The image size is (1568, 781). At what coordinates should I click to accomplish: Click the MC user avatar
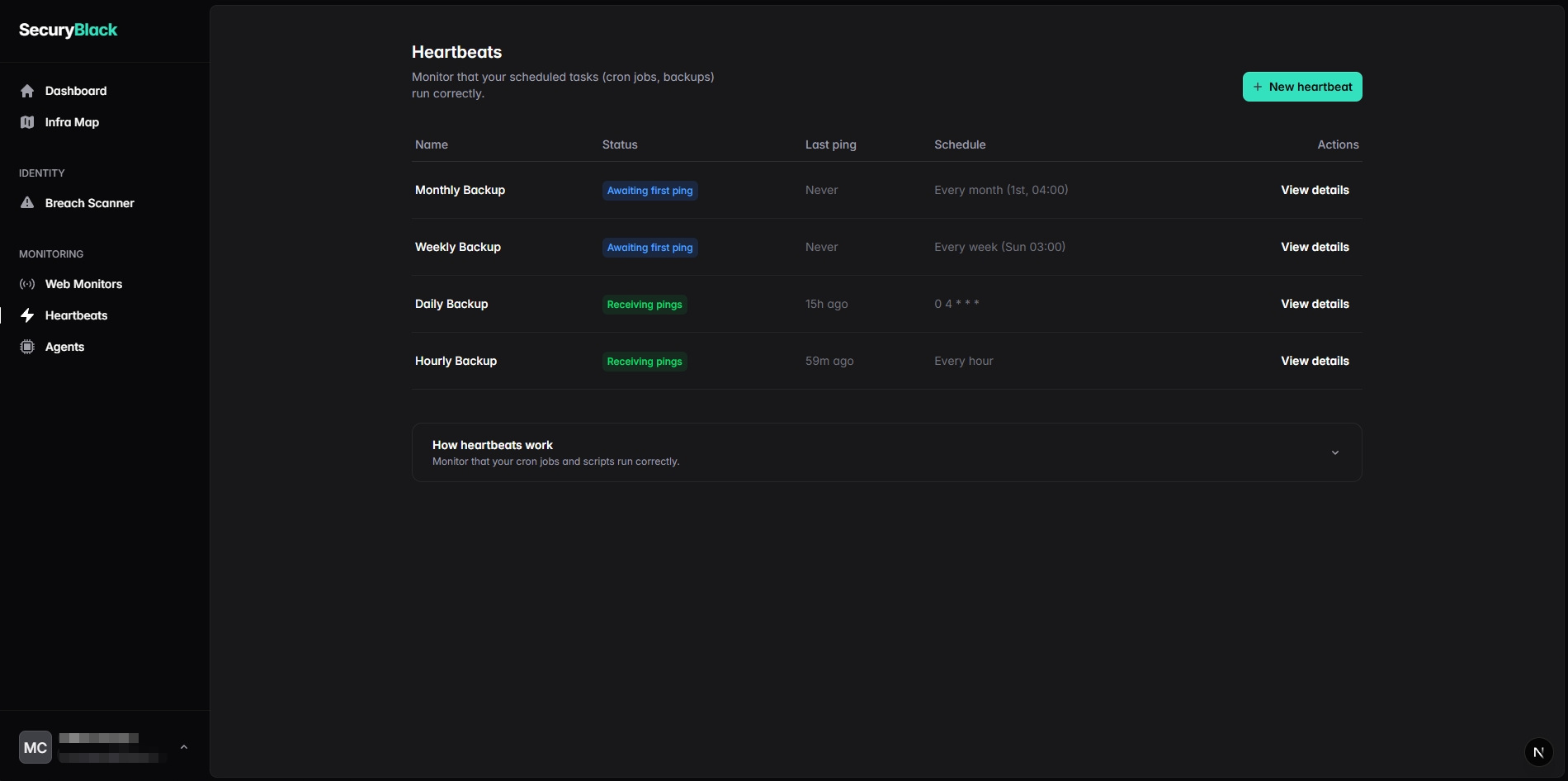35,747
